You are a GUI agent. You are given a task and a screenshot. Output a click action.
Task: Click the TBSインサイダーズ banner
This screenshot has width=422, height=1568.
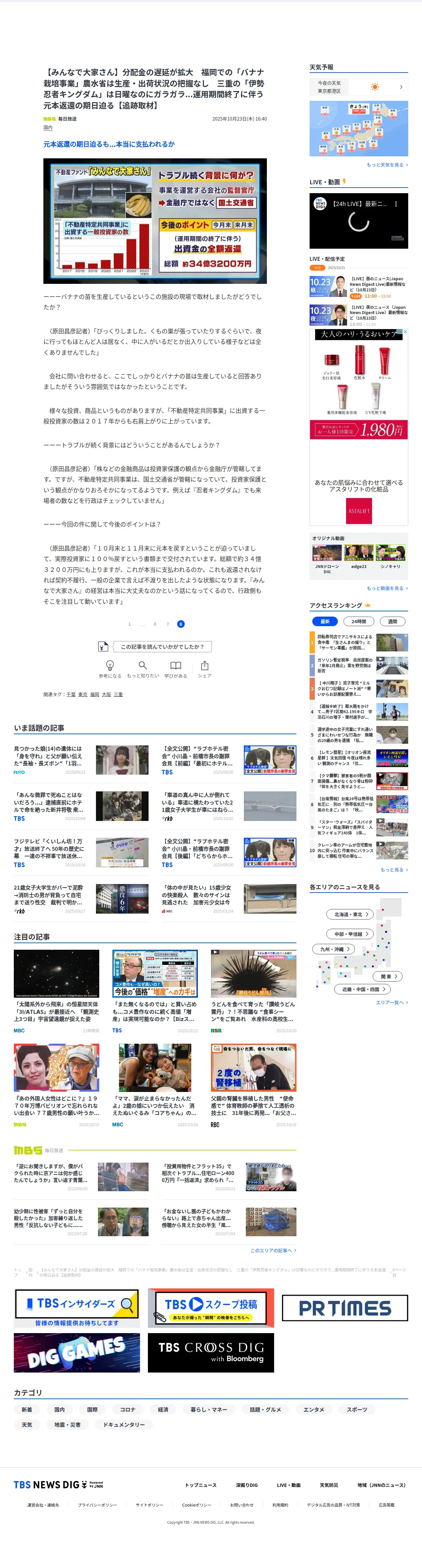[77, 1308]
